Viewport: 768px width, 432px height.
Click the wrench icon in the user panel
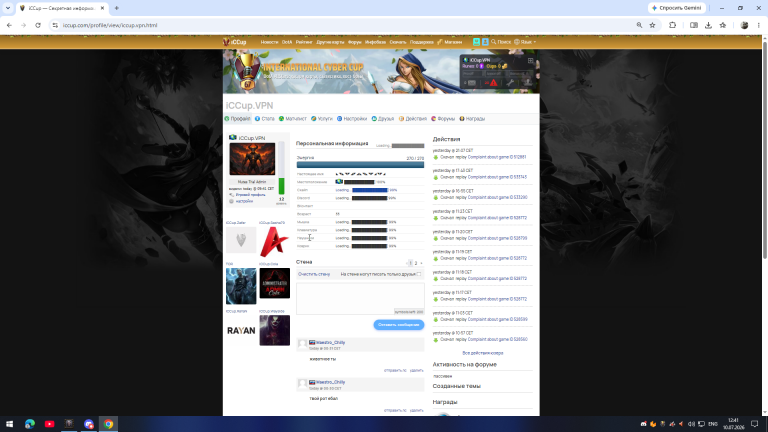pyautogui.click(x=510, y=83)
